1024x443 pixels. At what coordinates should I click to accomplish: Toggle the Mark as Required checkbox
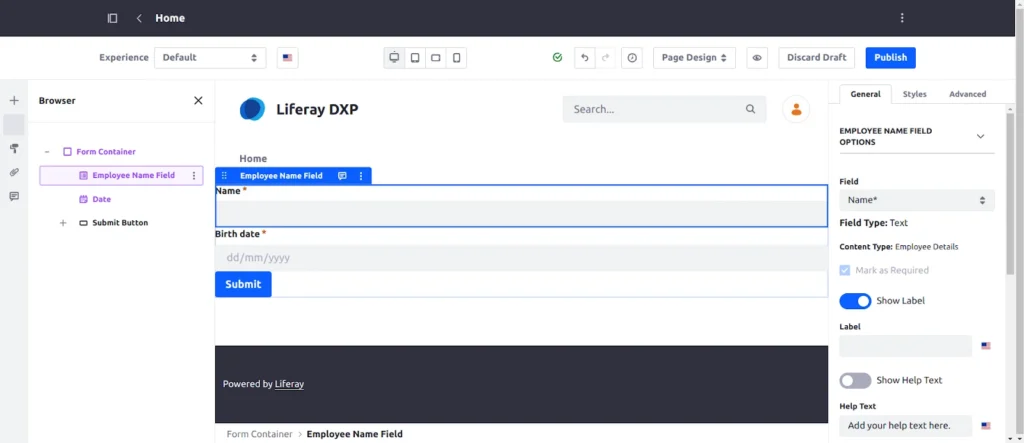pyautogui.click(x=845, y=270)
